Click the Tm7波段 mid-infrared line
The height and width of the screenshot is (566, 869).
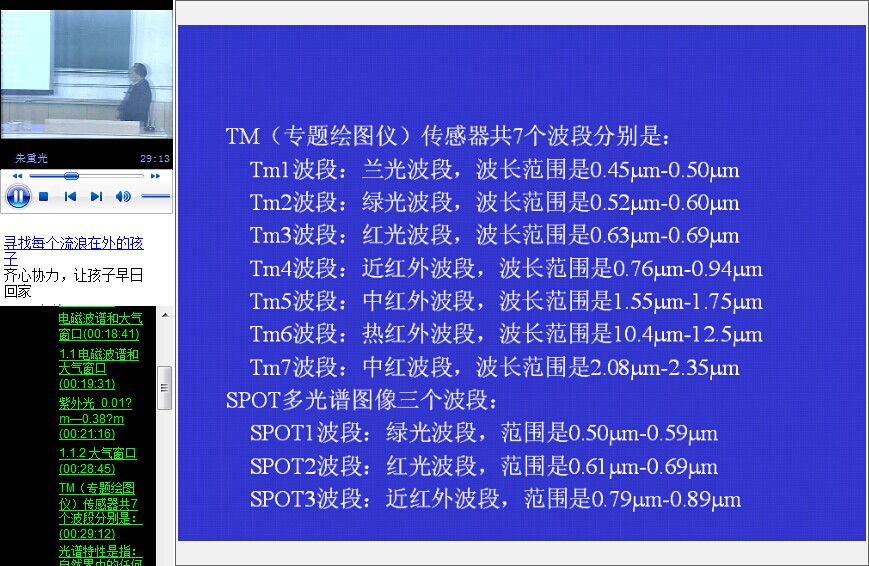click(494, 368)
